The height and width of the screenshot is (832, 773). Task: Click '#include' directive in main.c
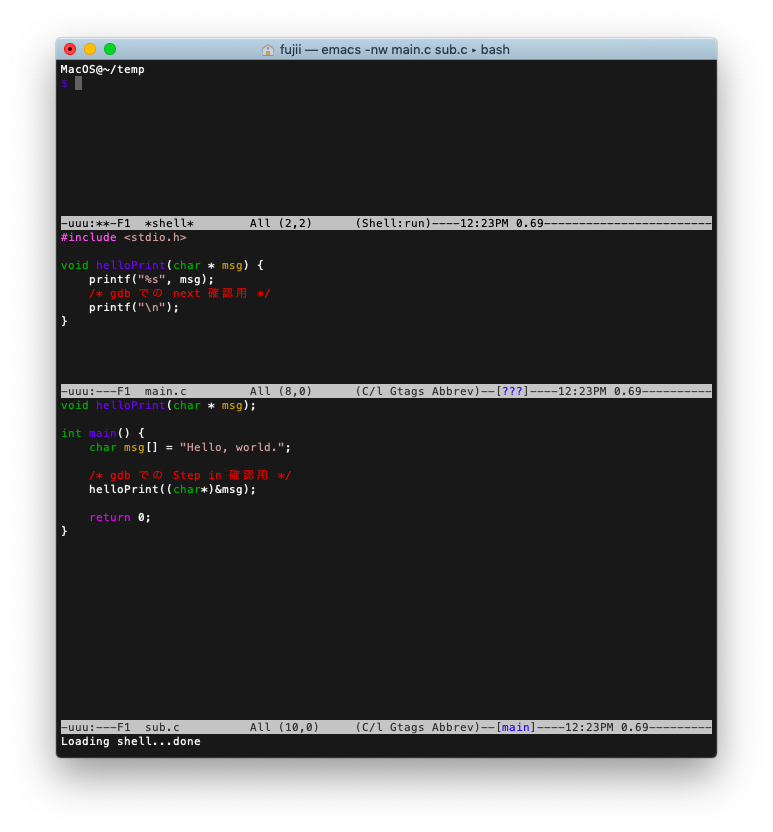tap(89, 238)
